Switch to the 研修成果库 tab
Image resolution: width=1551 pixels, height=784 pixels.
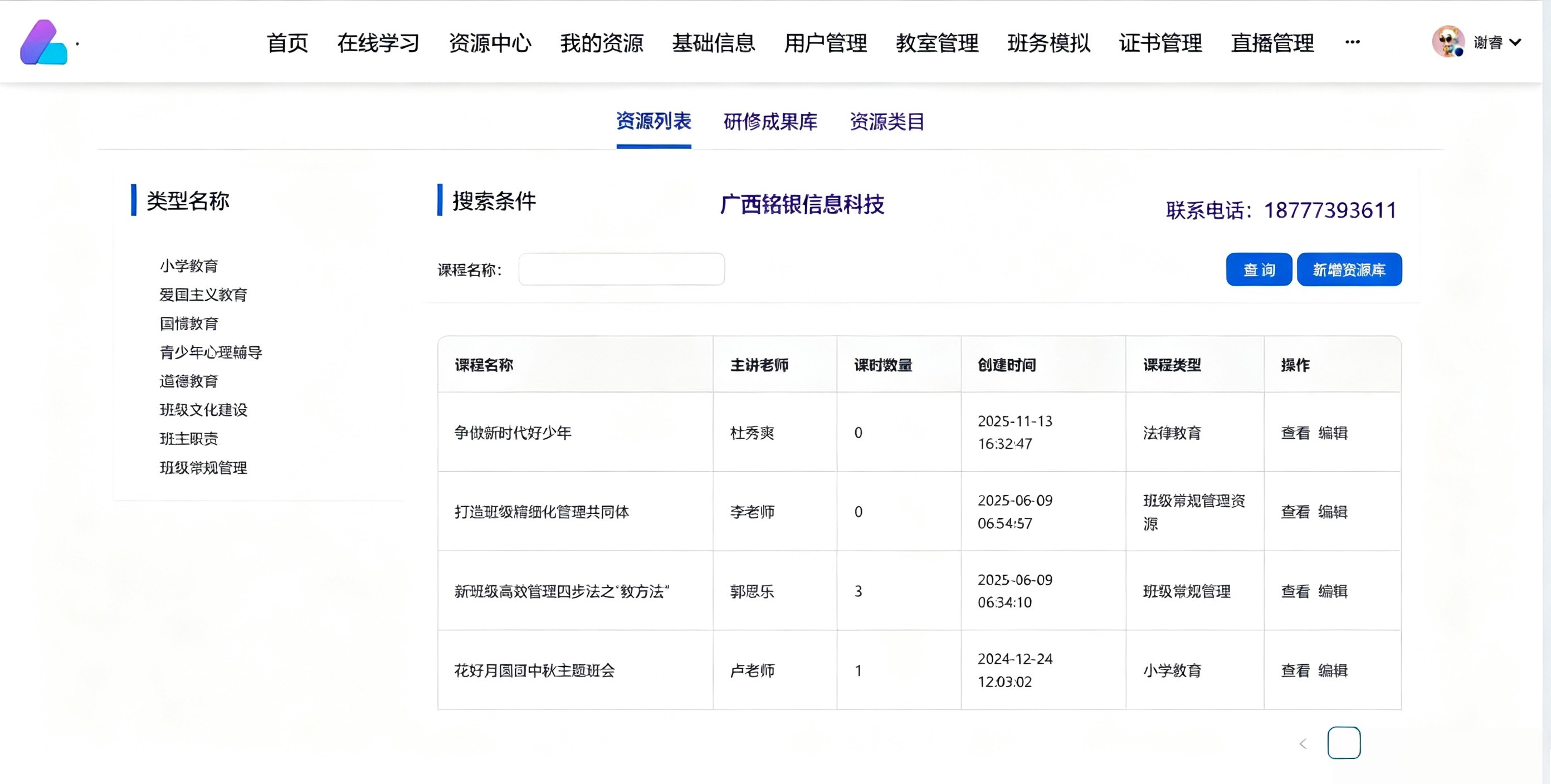(770, 121)
